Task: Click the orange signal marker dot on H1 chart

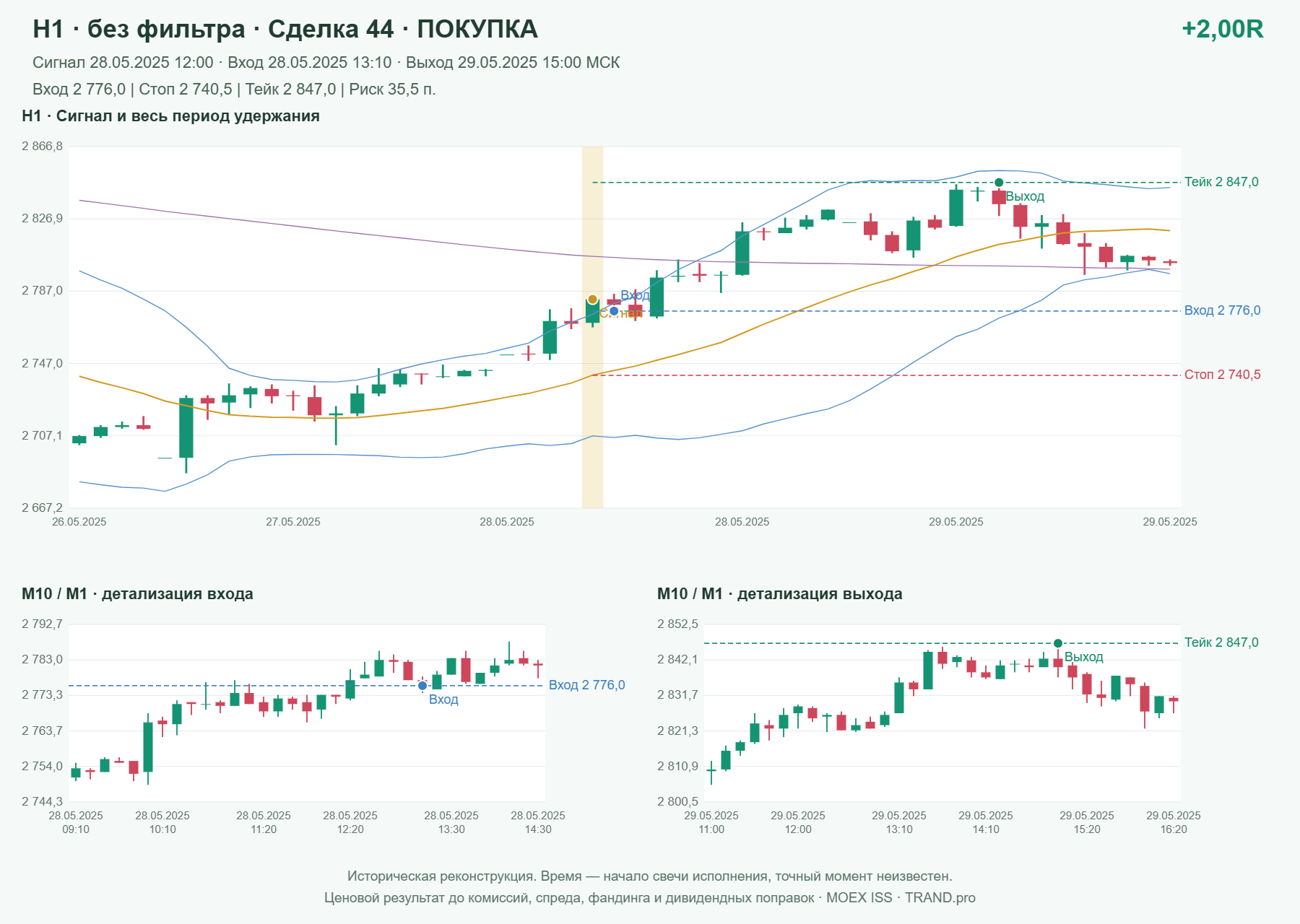Action: coord(592,300)
